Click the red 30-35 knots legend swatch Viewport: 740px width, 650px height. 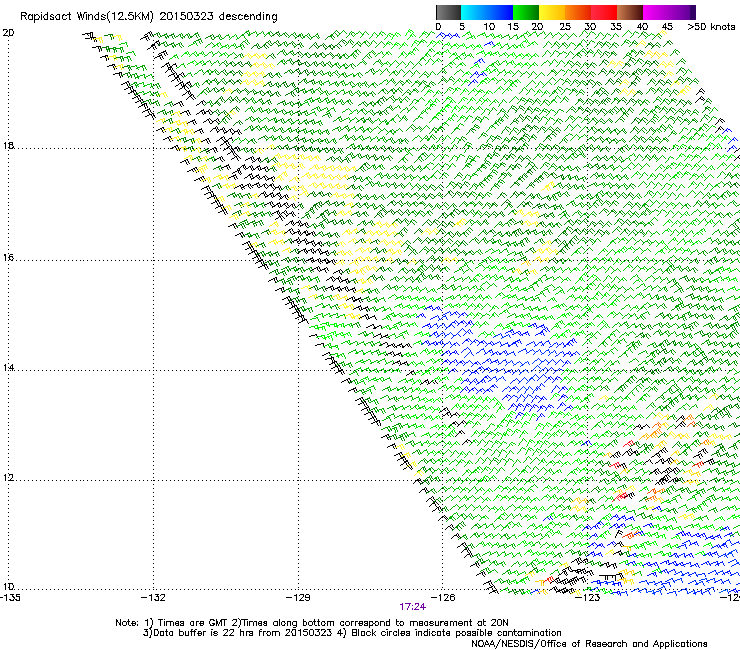click(604, 12)
